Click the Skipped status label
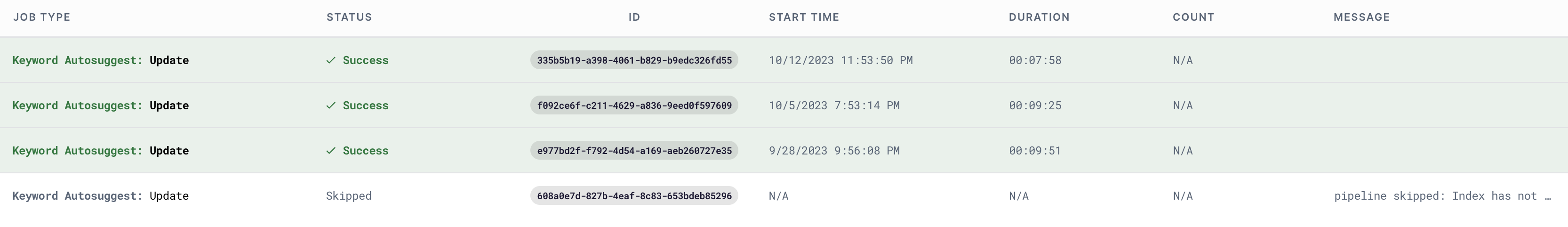Viewport: 1568px width, 227px height. [x=349, y=196]
